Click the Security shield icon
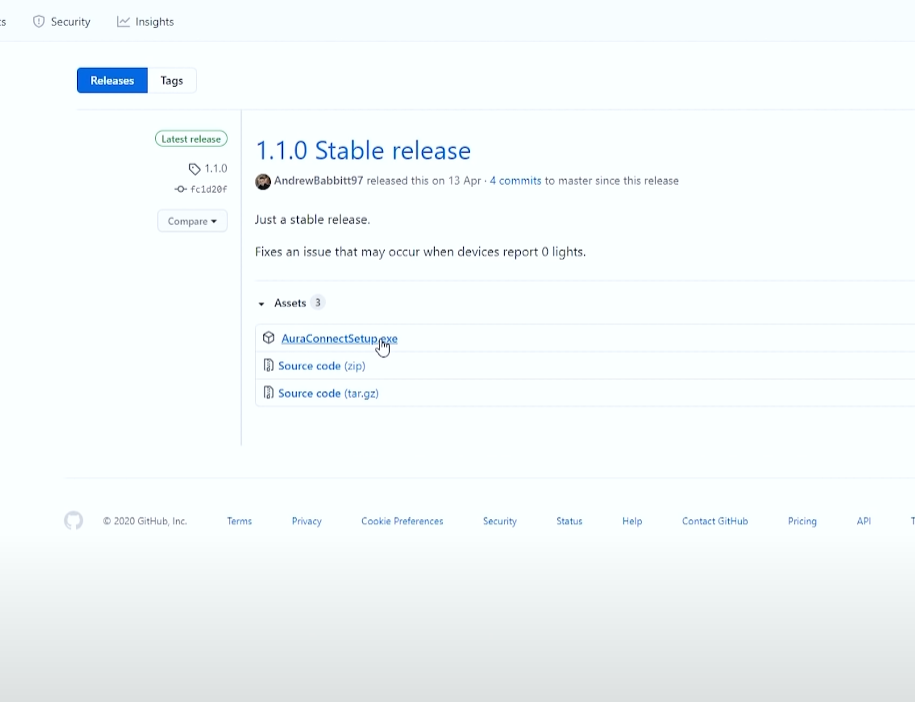 pyautogui.click(x=39, y=22)
